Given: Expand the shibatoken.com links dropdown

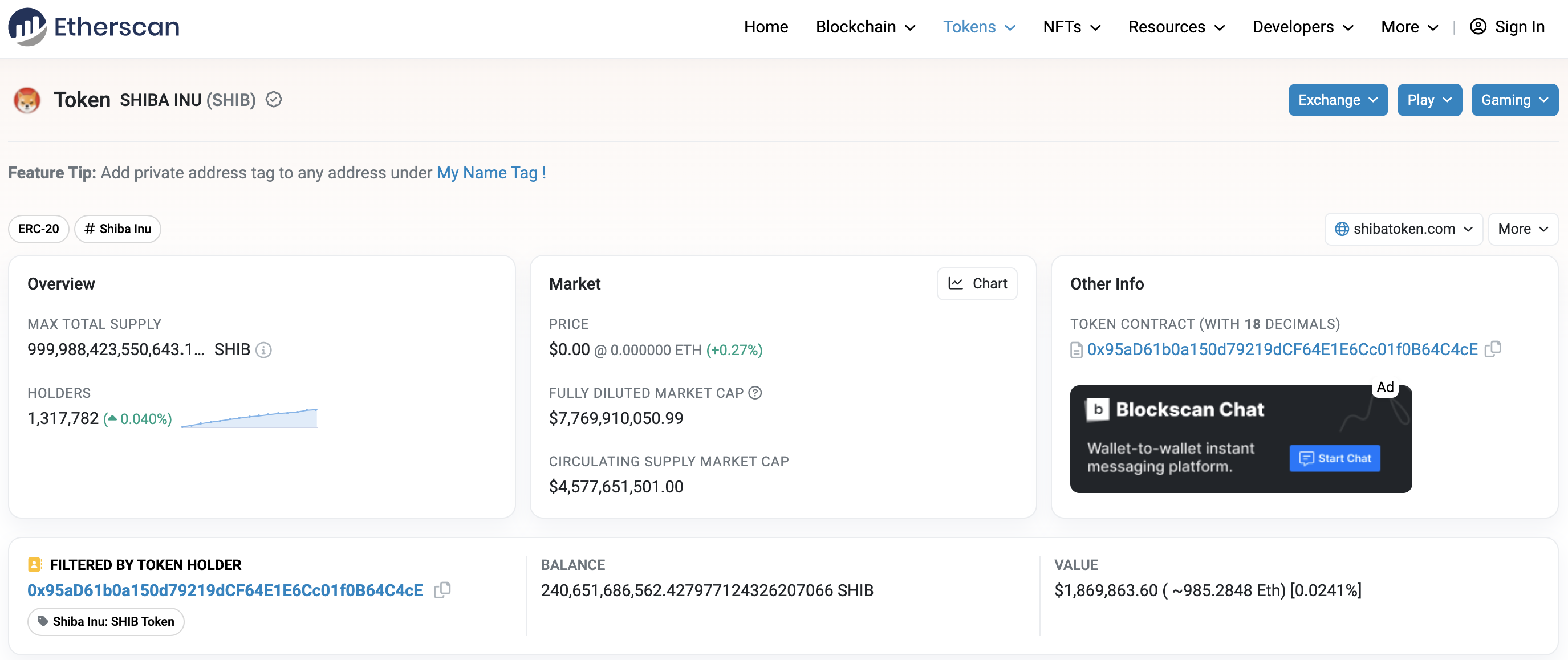Looking at the screenshot, I should click(x=1403, y=229).
